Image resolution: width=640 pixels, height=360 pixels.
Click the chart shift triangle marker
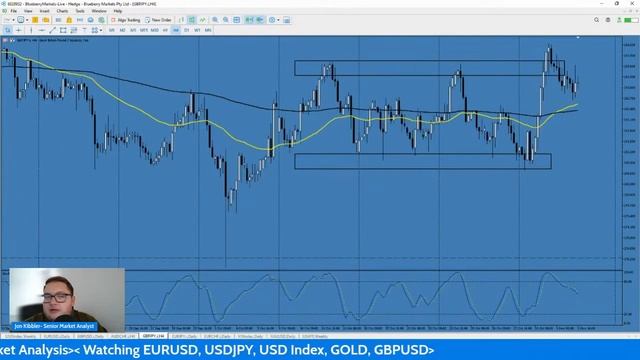click(578, 38)
